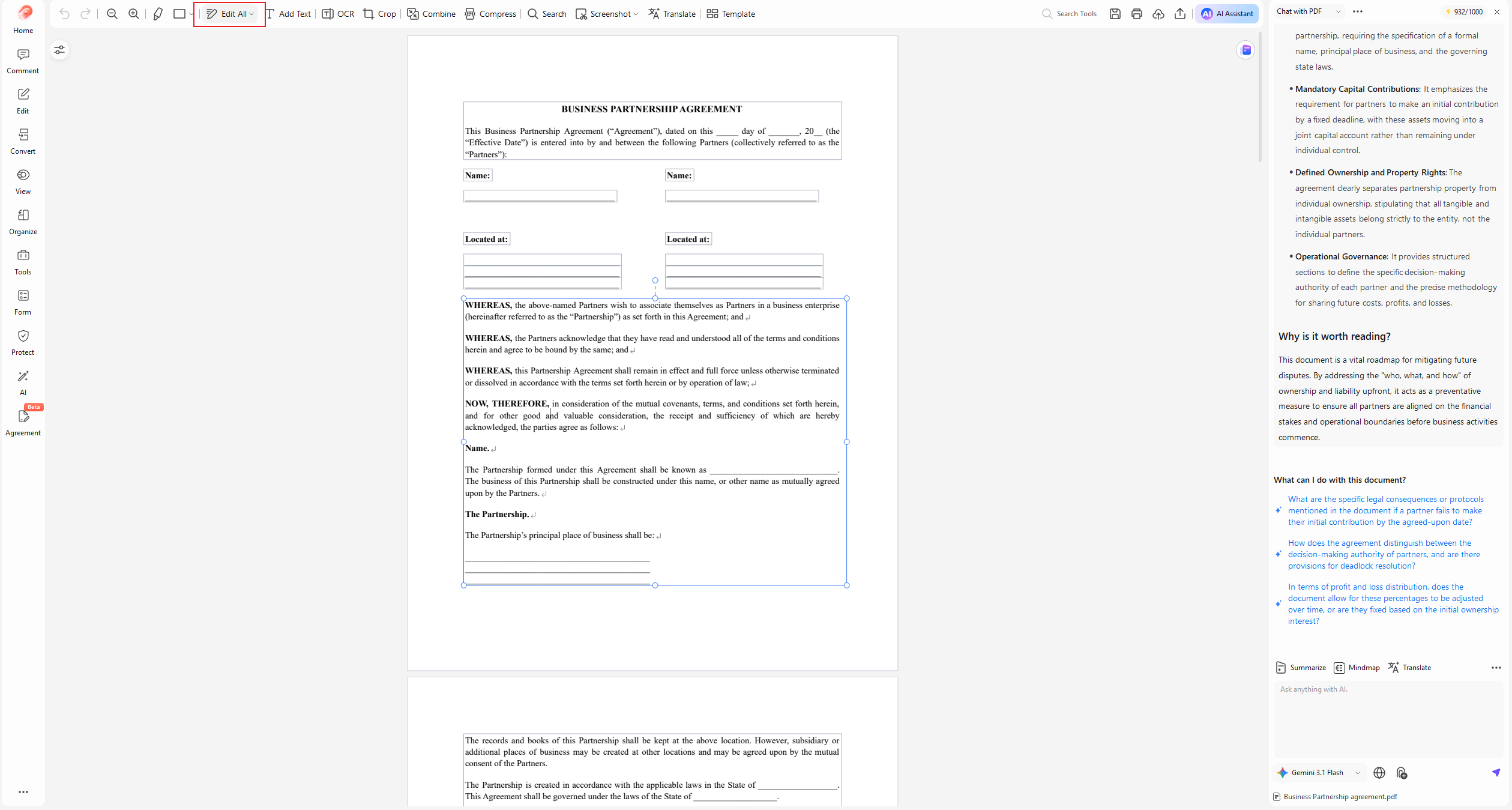
Task: Open the properties settings slider icon
Action: coord(59,50)
